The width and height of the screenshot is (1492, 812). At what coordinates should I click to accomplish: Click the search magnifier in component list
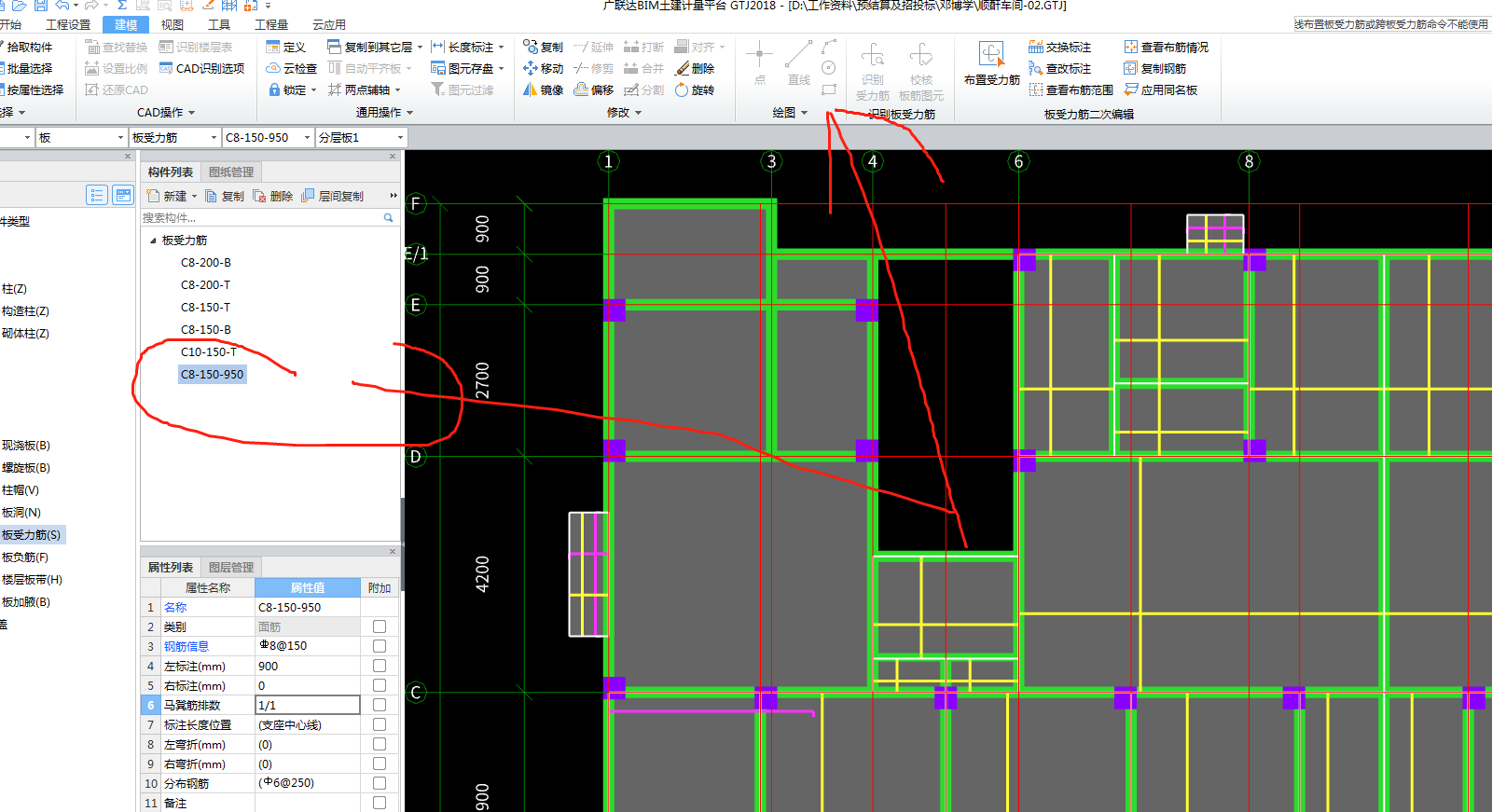pos(389,217)
